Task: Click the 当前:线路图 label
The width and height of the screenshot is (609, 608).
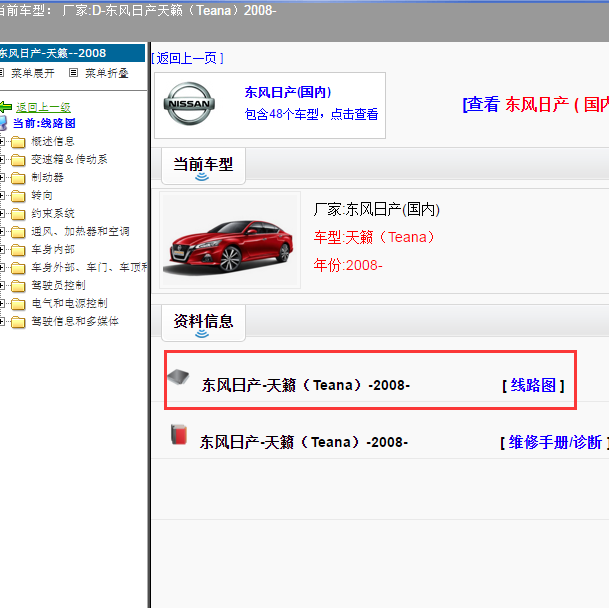Action: pyautogui.click(x=44, y=124)
